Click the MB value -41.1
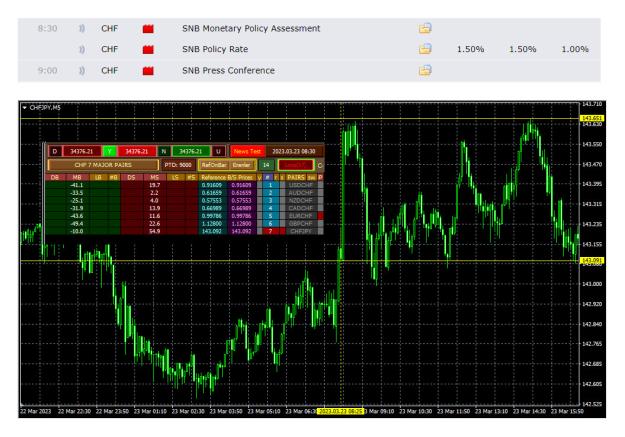Viewport: 625px width, 437px height. pos(77,185)
